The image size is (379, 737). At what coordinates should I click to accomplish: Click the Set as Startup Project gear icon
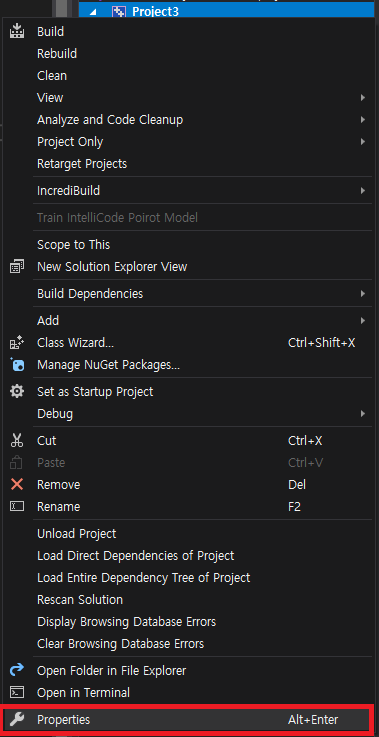(x=17, y=392)
